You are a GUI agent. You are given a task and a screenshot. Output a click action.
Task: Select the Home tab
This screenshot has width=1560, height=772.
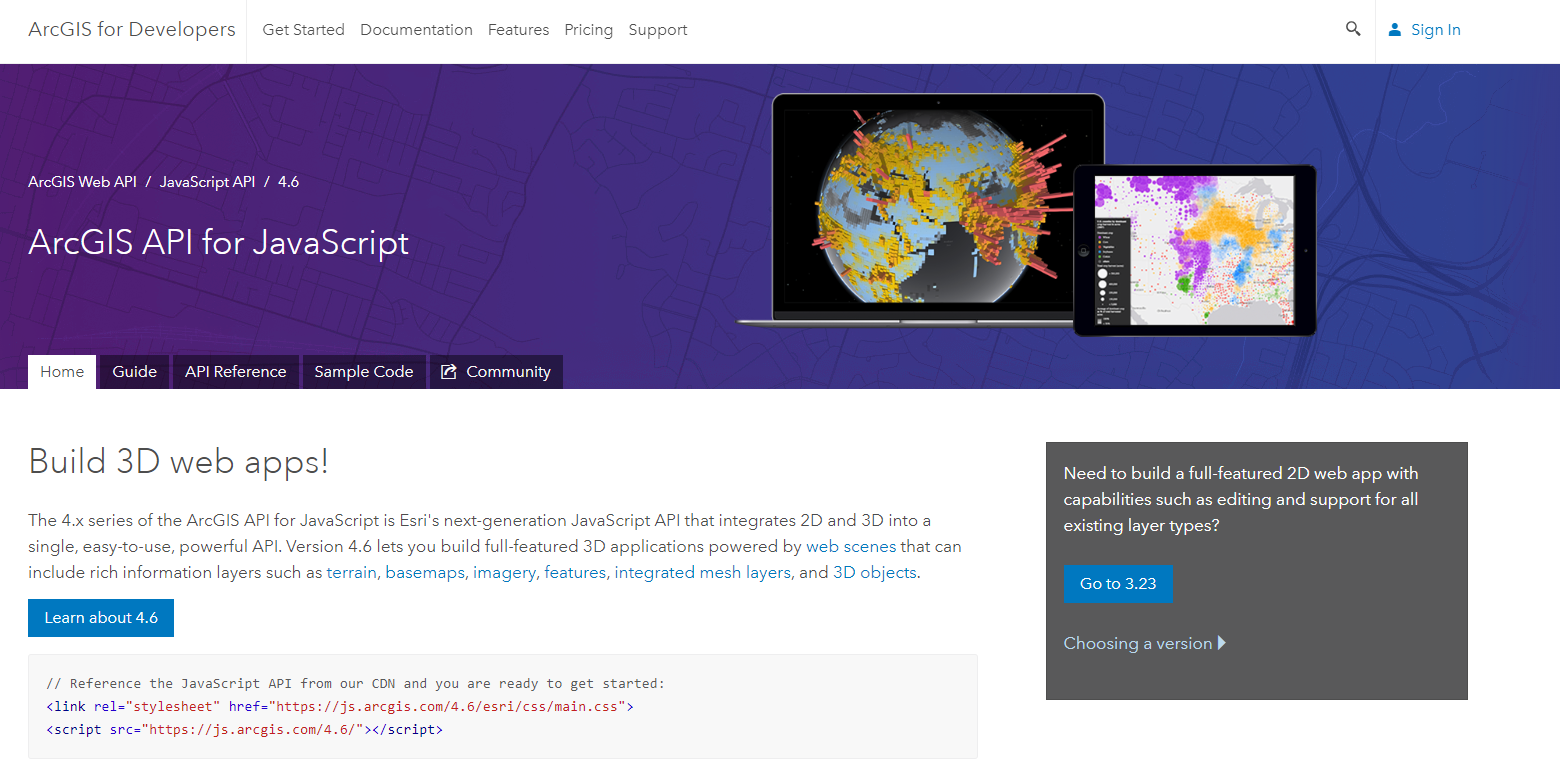click(x=62, y=372)
